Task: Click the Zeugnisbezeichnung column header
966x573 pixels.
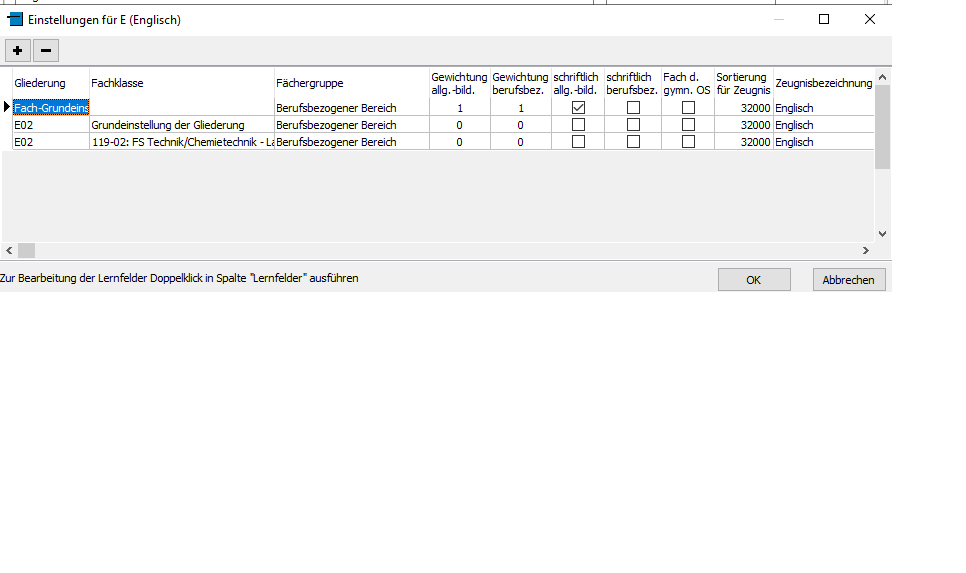Action: click(824, 83)
